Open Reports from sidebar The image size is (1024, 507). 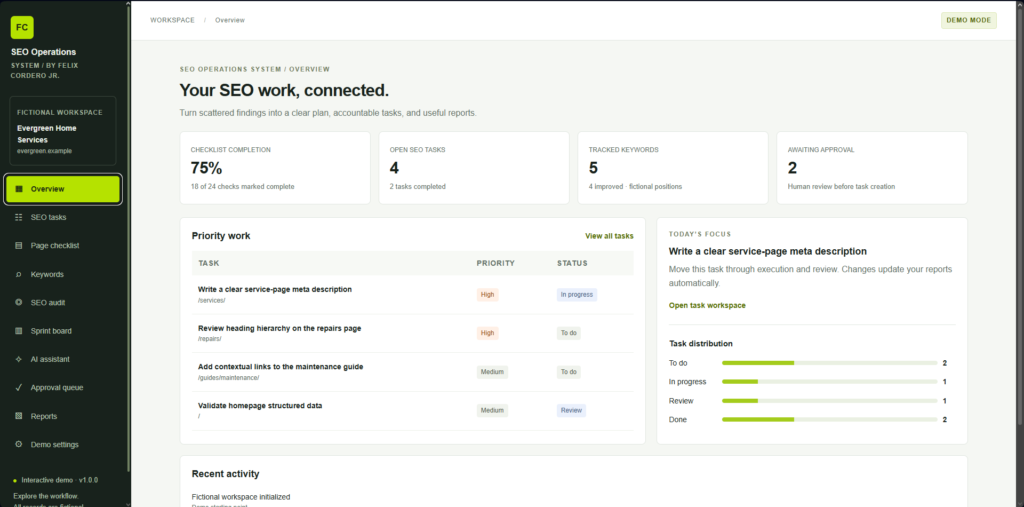coord(63,416)
